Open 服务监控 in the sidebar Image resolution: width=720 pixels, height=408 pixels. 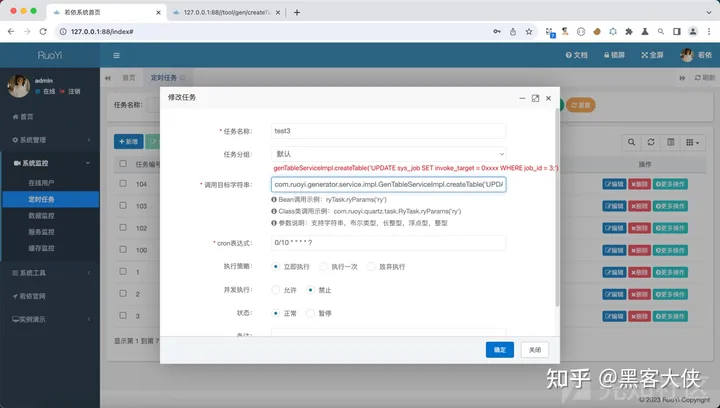click(41, 232)
